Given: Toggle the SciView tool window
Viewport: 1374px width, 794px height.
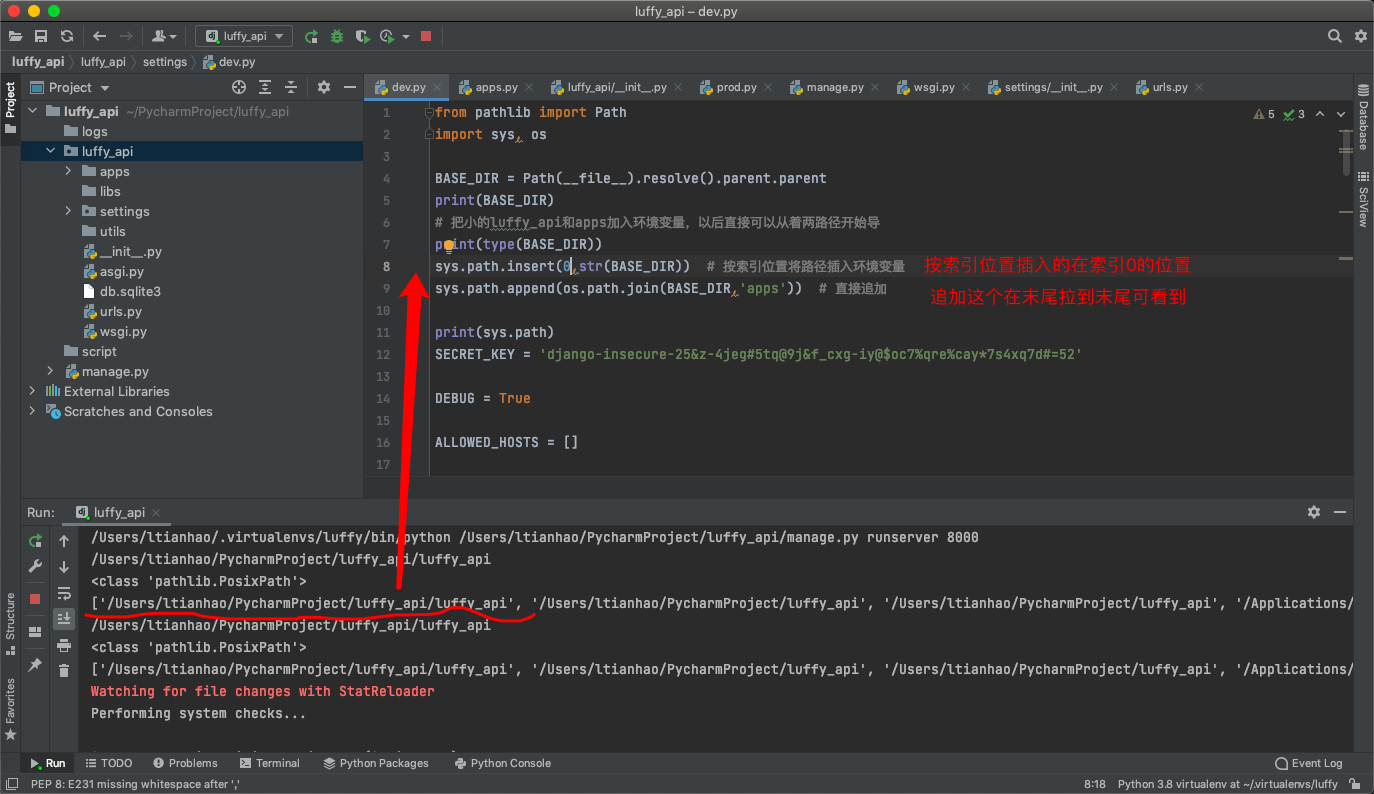Looking at the screenshot, I should [1363, 200].
